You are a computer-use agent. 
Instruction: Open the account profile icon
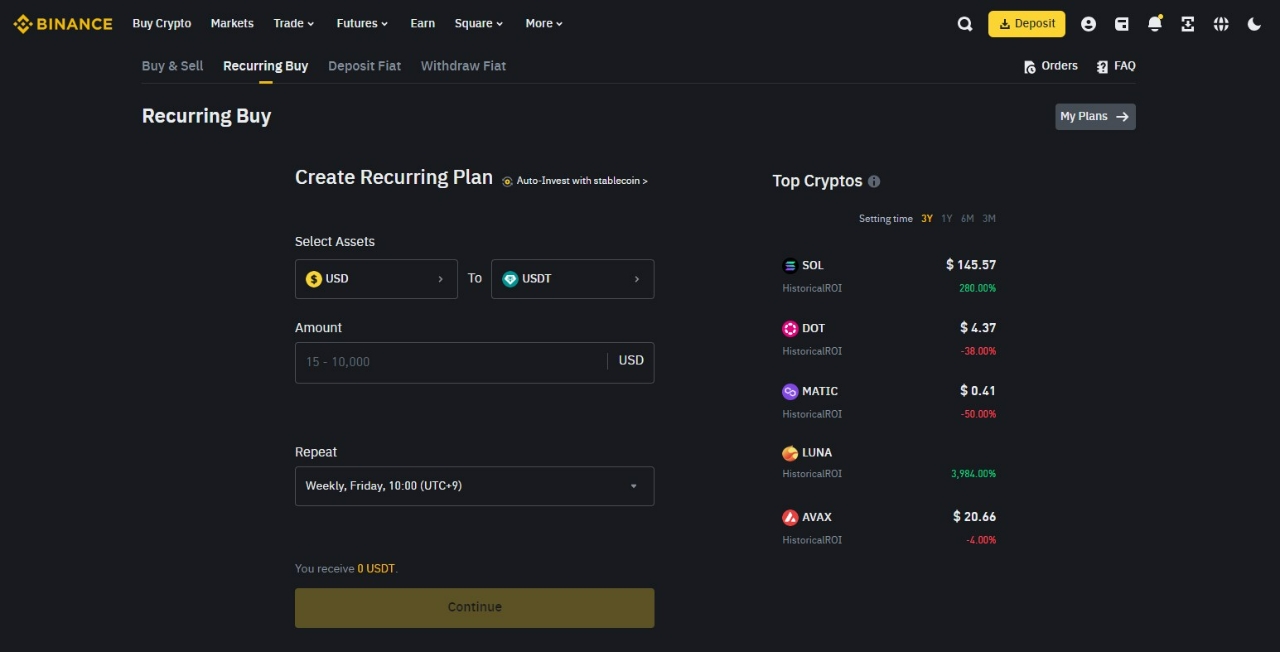coord(1089,24)
